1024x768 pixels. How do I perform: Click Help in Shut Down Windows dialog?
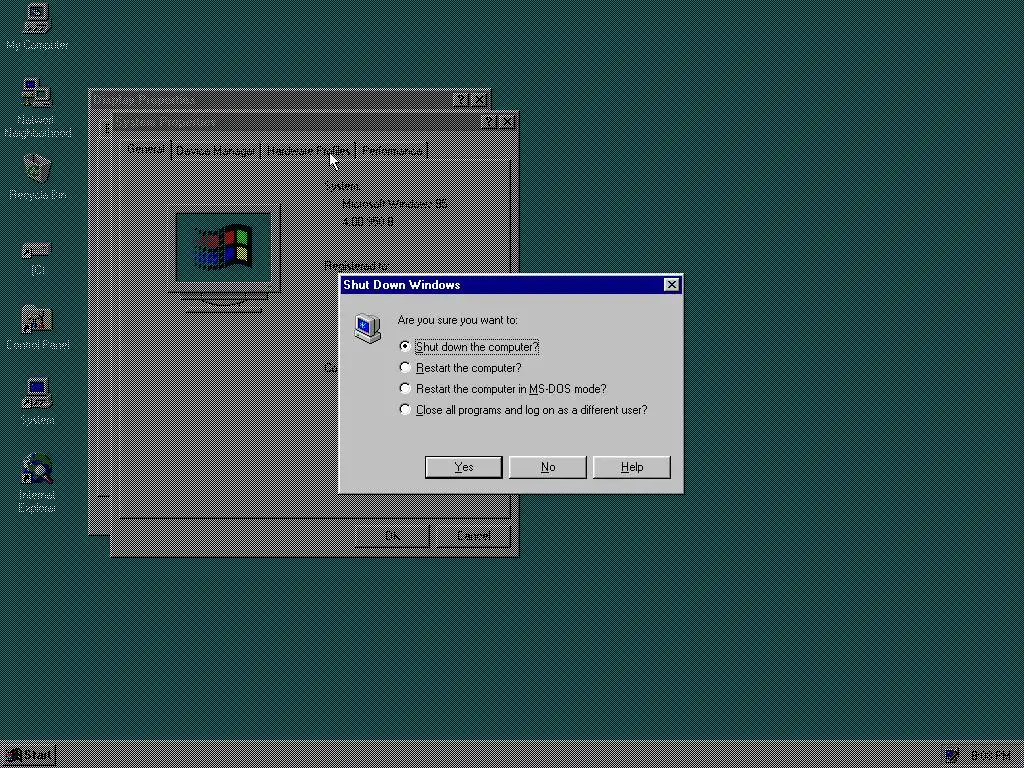[x=632, y=467]
